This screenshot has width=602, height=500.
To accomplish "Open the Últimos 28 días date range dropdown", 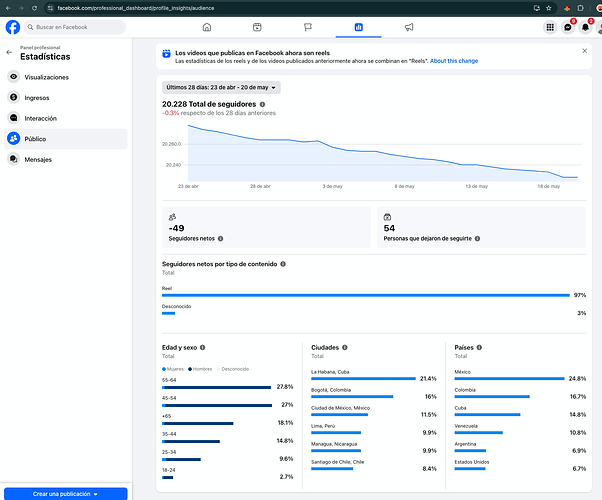I will pos(221,88).
